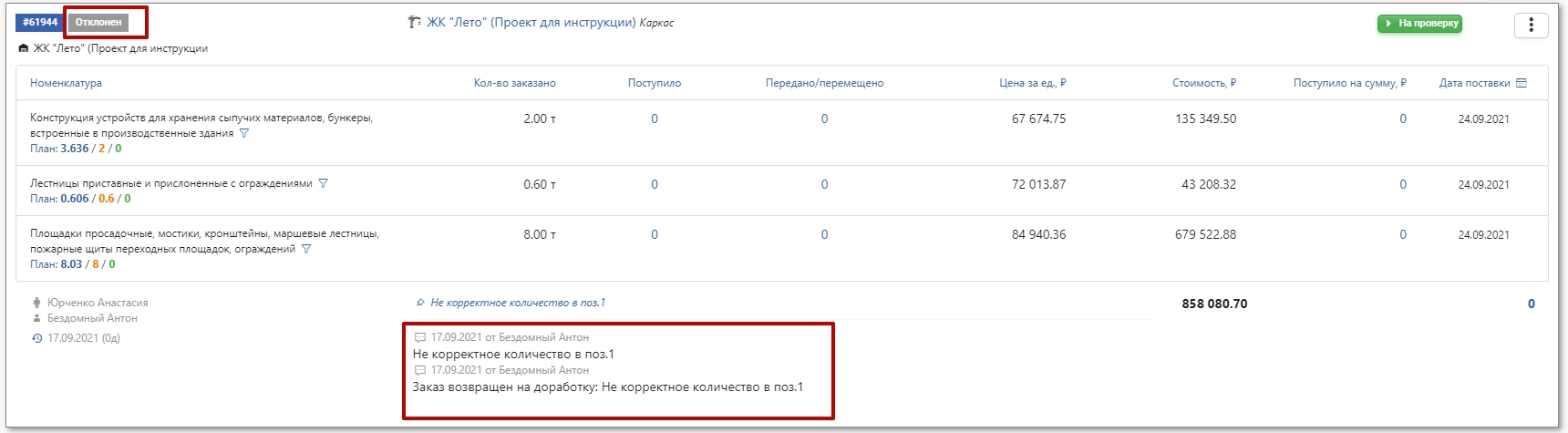
Task: Click italic 'Не корректное количество в поз.1' link
Action: coord(517,303)
